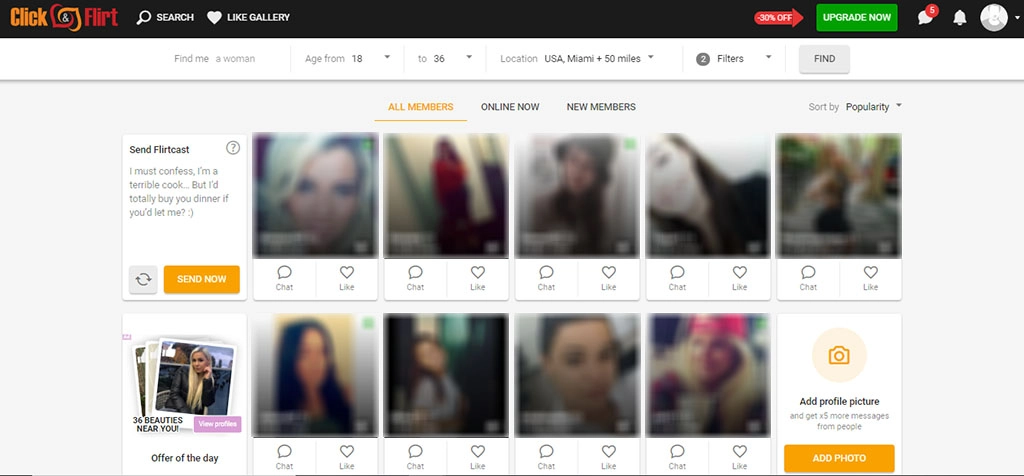The height and width of the screenshot is (476, 1024).
Task: Click the UPGRADE NOW button
Action: click(857, 18)
